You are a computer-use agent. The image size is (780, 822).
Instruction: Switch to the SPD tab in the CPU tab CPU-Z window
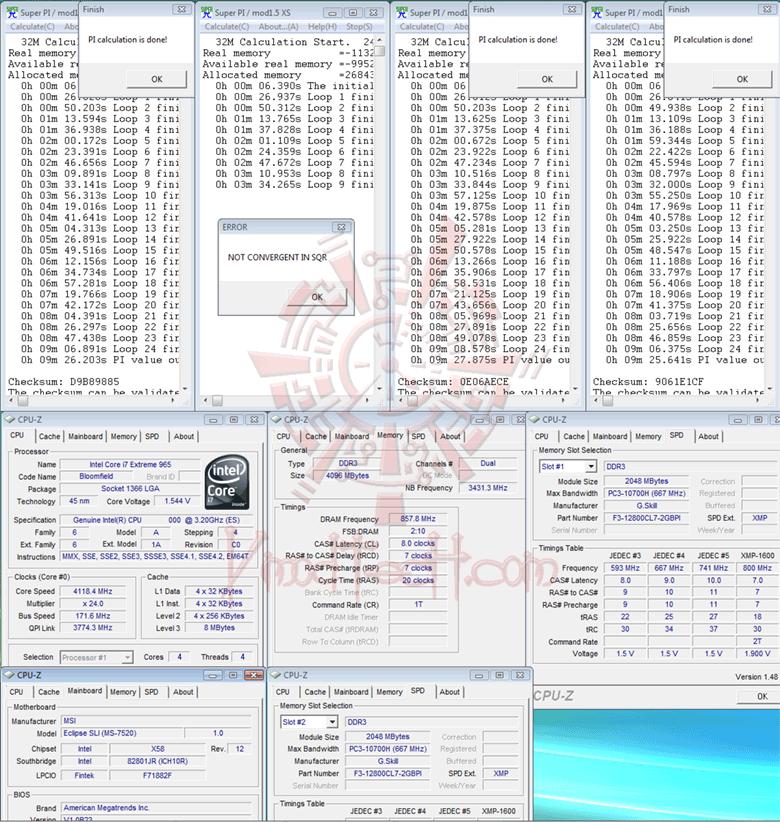[x=152, y=436]
